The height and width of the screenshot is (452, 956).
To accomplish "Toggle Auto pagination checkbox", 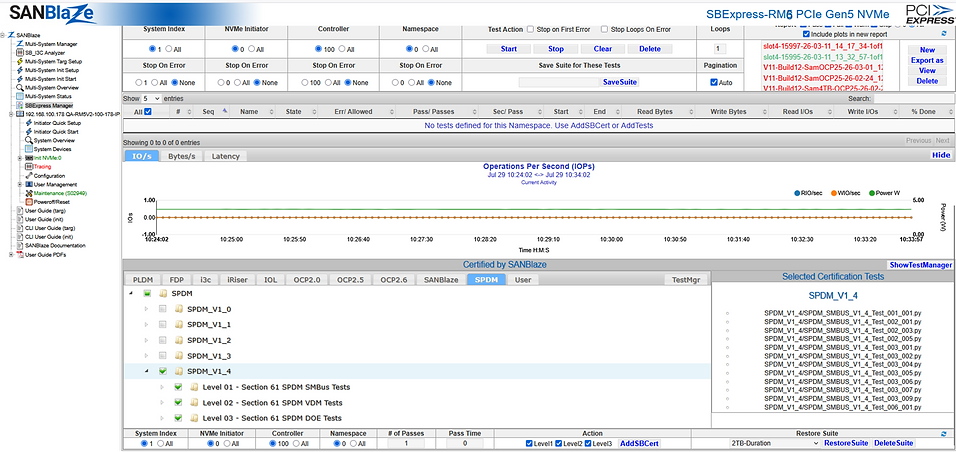I will click(714, 82).
